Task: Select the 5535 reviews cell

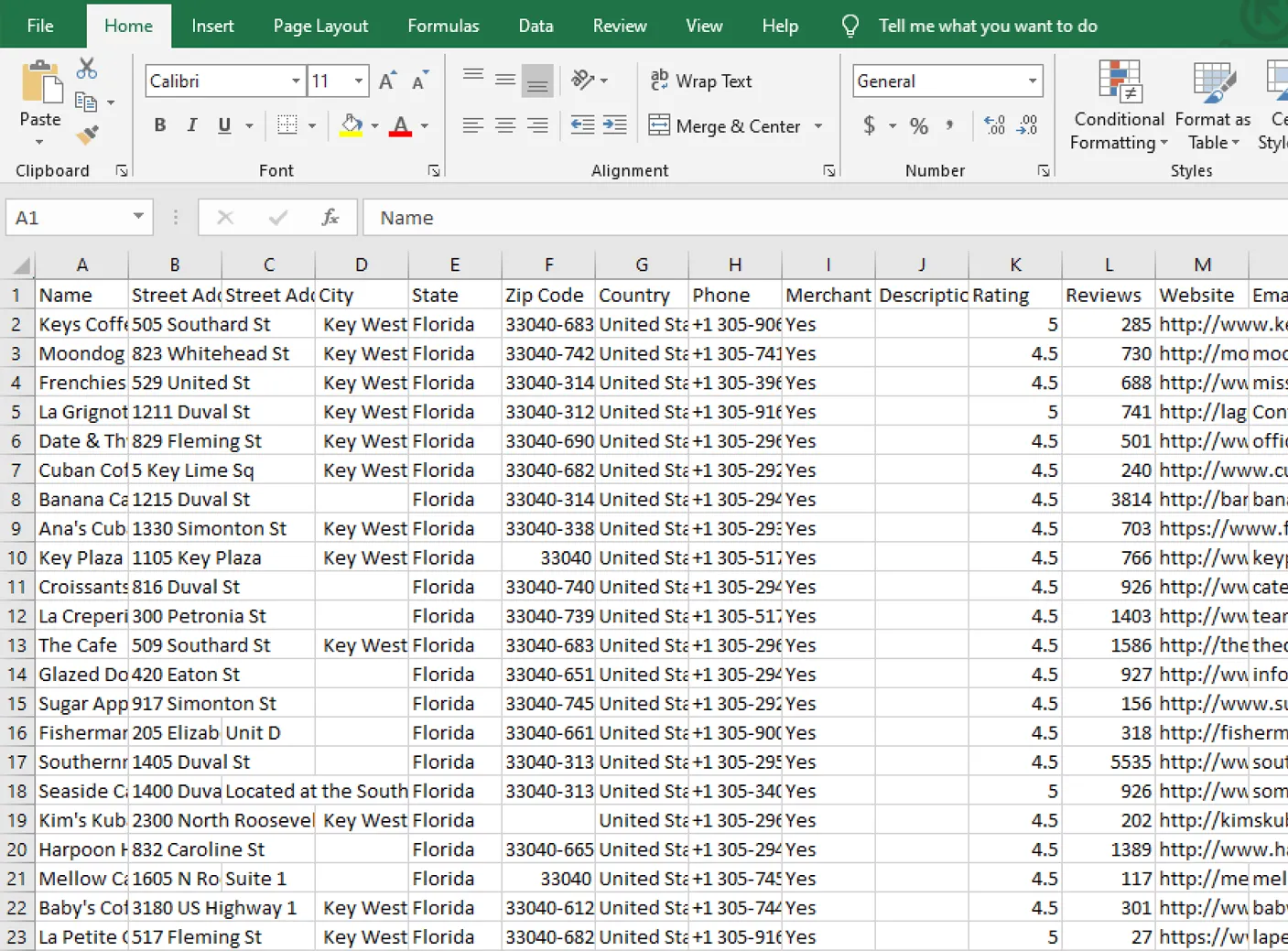Action: [x=1109, y=762]
